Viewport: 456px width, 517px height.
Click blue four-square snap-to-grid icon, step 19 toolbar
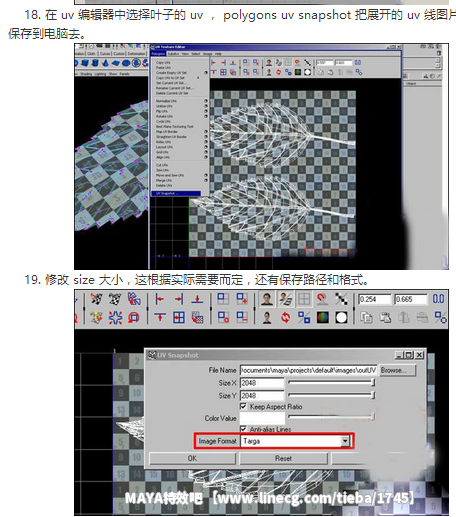pos(179,317)
